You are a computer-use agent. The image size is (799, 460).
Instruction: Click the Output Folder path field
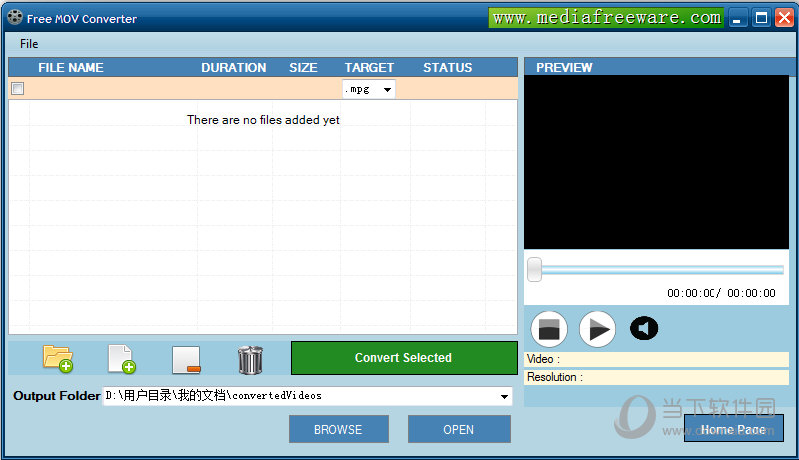307,396
